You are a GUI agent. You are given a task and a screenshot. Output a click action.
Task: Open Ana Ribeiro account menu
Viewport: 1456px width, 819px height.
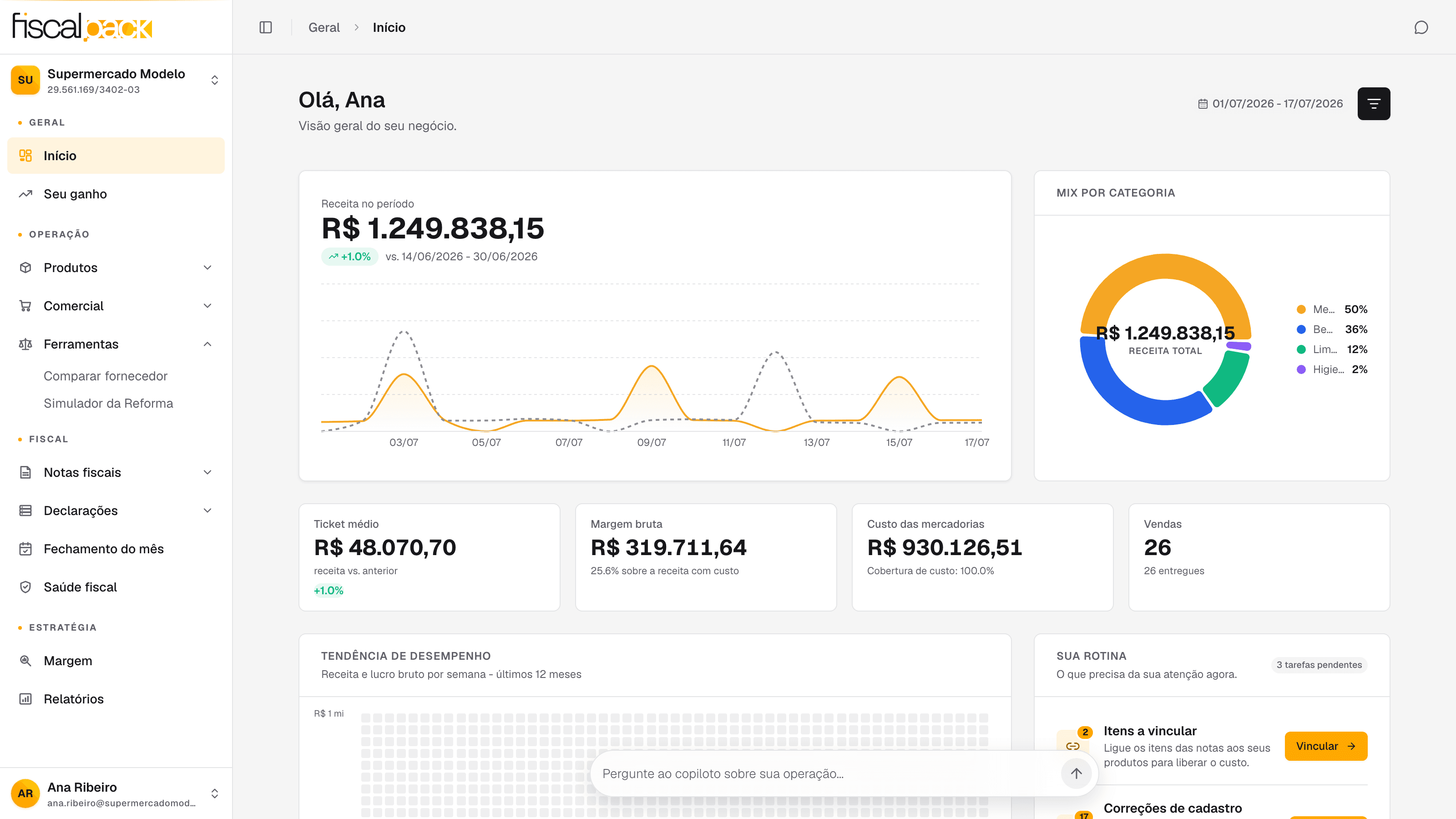[116, 794]
